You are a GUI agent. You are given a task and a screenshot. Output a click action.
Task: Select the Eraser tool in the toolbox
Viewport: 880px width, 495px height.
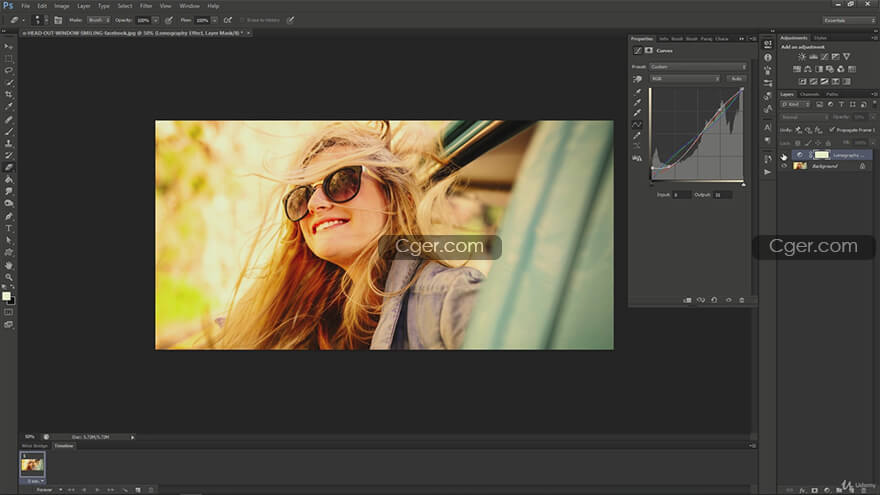pyautogui.click(x=8, y=167)
